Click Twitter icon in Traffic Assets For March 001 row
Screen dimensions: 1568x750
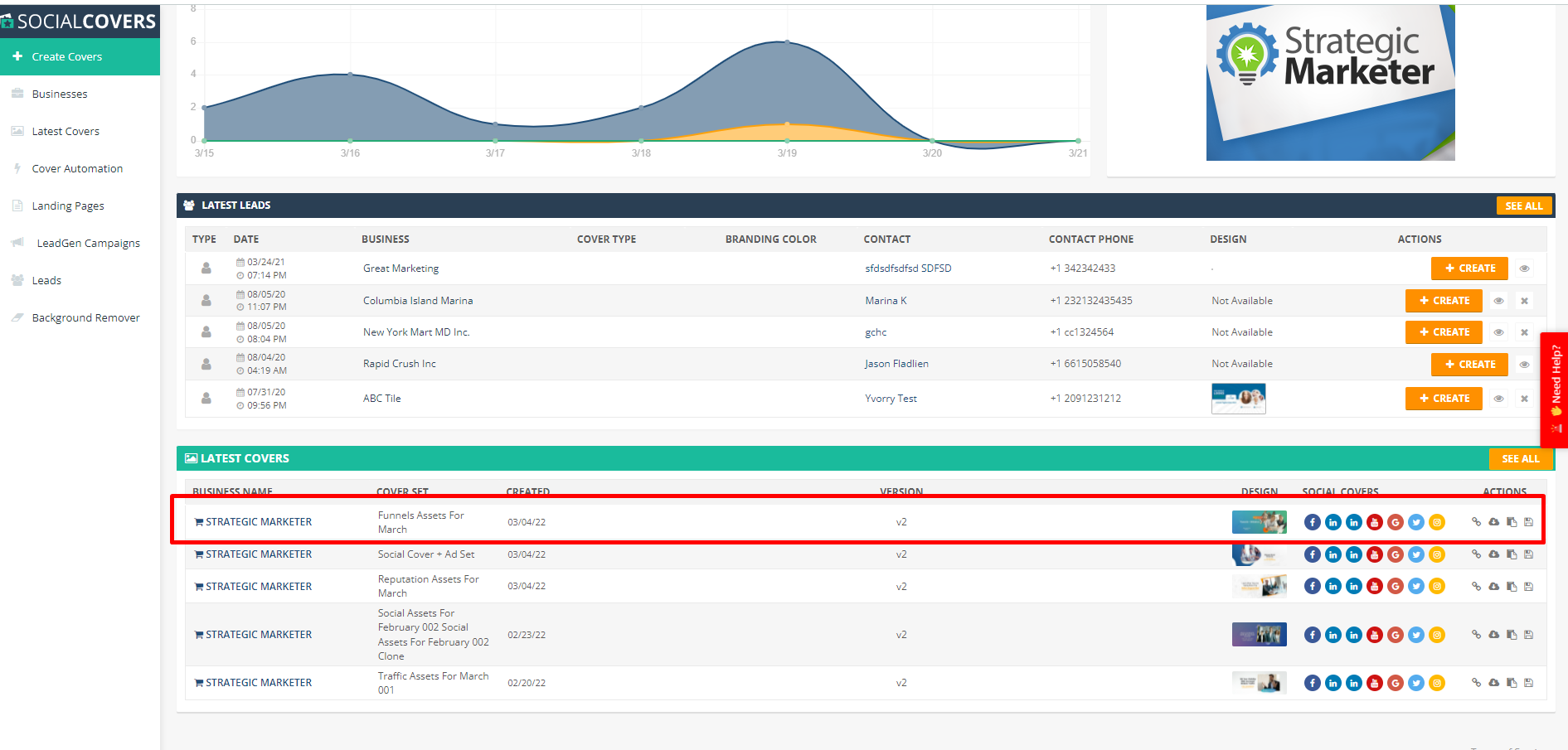tap(1415, 683)
